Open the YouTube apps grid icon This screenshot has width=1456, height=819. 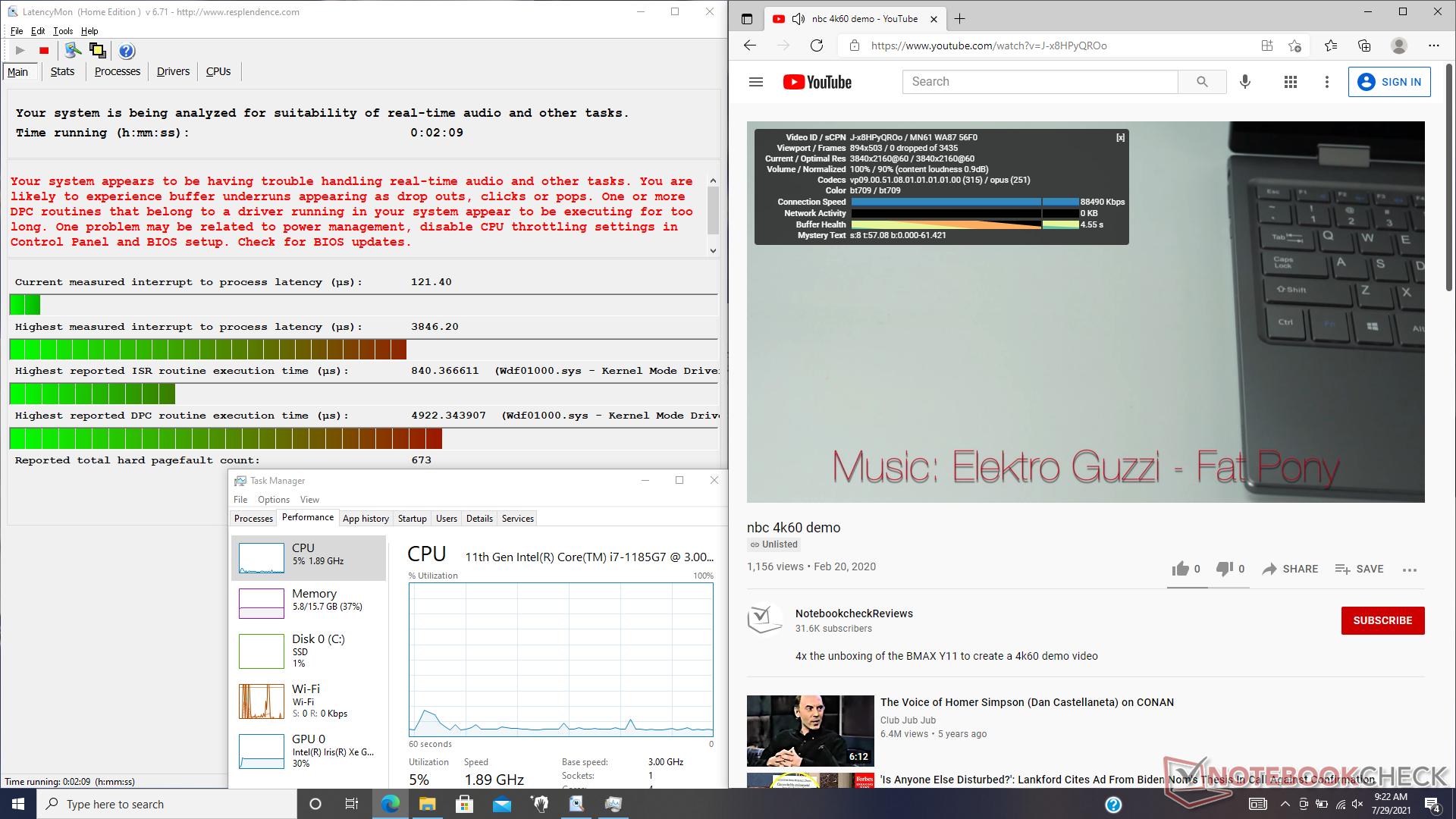click(x=1291, y=82)
